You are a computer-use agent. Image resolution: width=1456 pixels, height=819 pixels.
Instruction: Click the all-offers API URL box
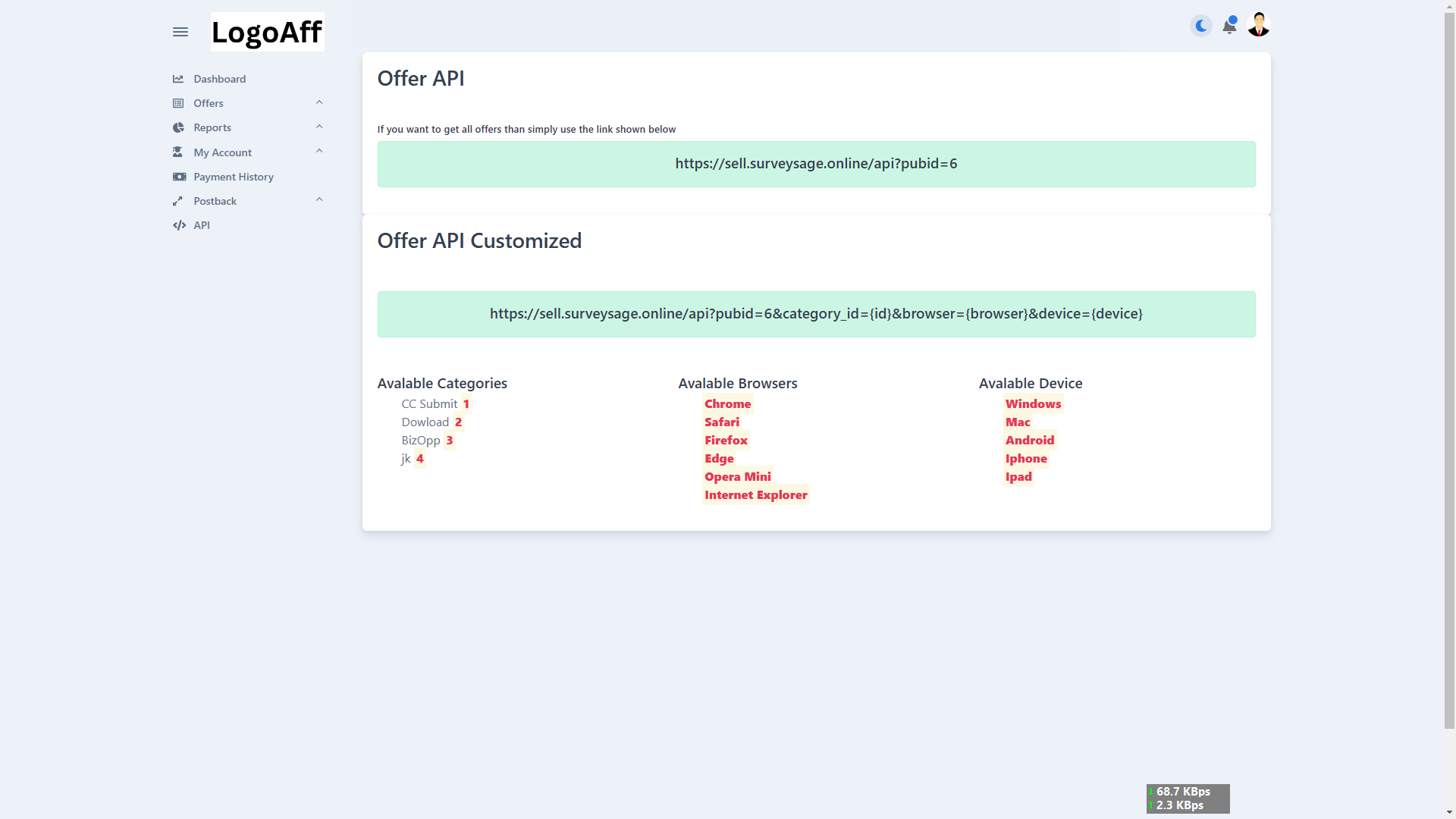point(816,164)
